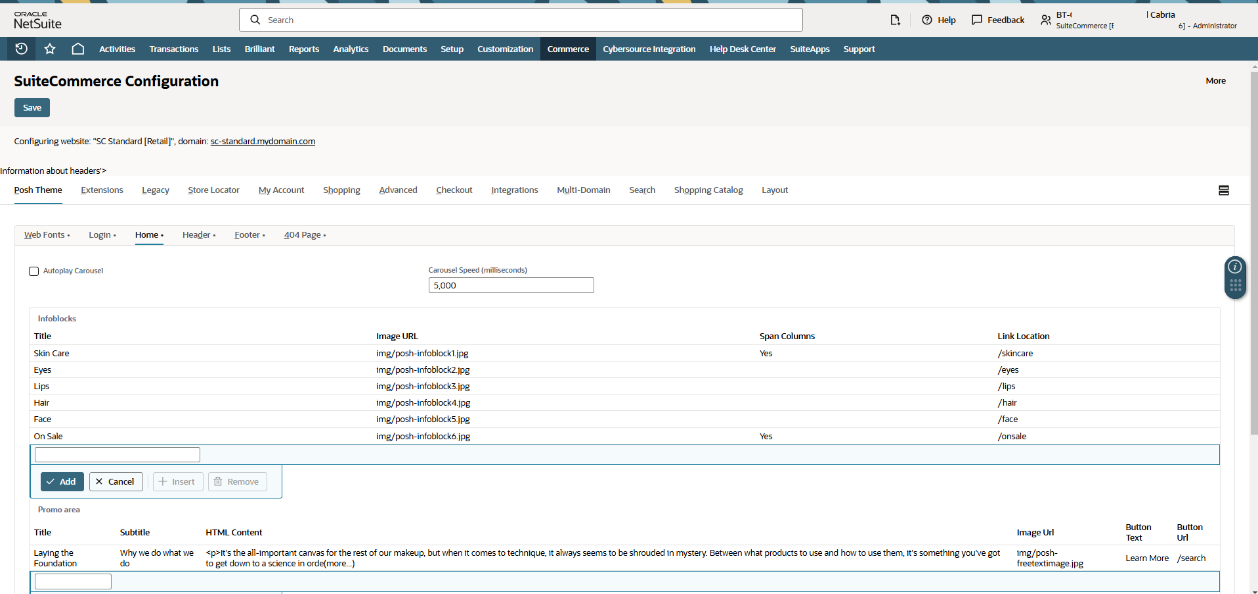
Task: Switch to the Checkout tab
Action: click(x=454, y=190)
